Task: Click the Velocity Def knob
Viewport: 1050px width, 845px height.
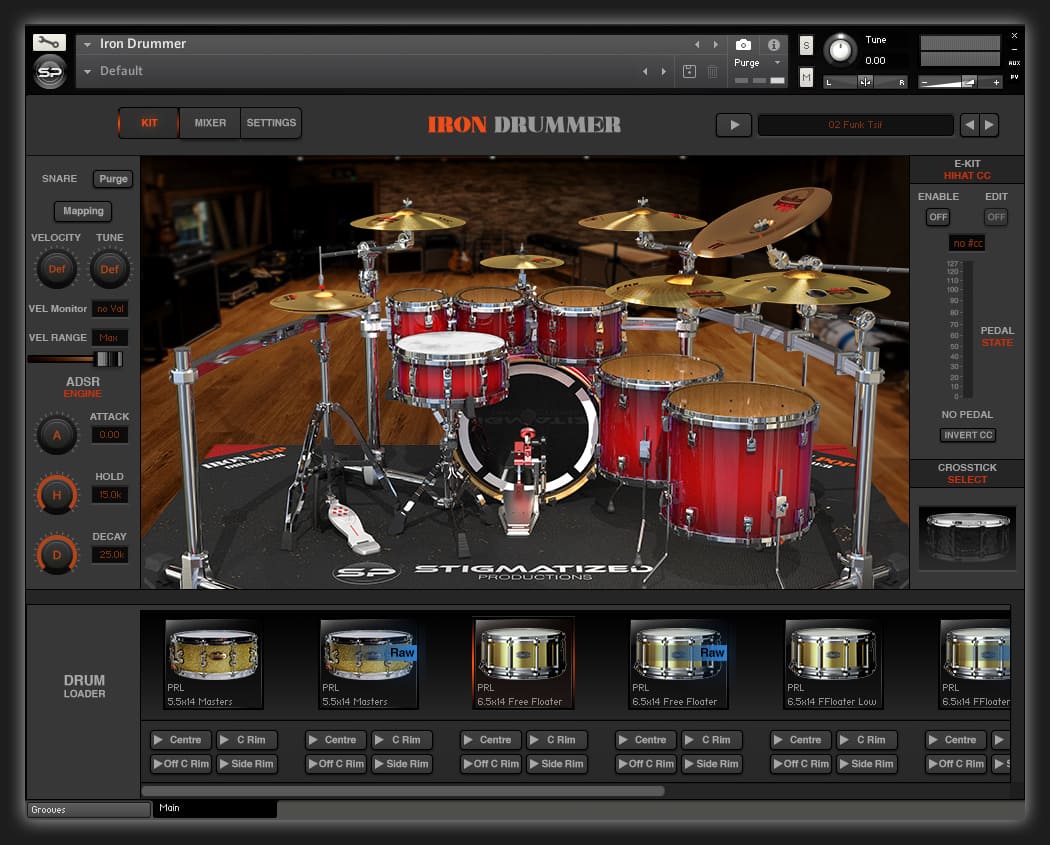Action: [57, 269]
